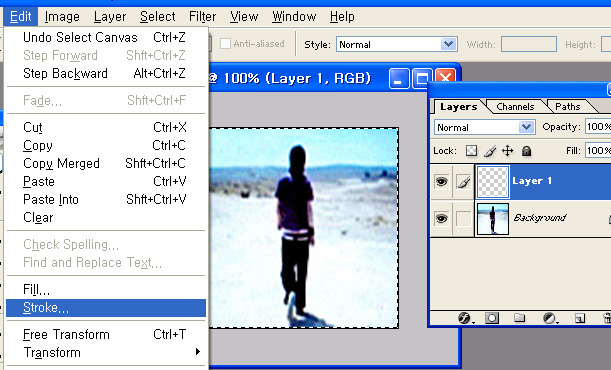Lock transparent pixels in Layers panel
This screenshot has width=611, height=370.
click(x=471, y=151)
